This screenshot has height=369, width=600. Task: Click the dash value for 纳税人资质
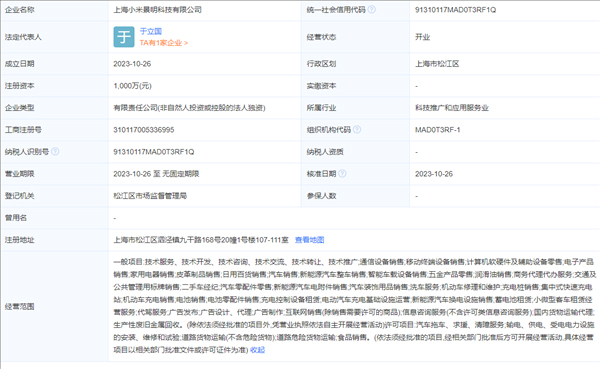click(x=417, y=152)
